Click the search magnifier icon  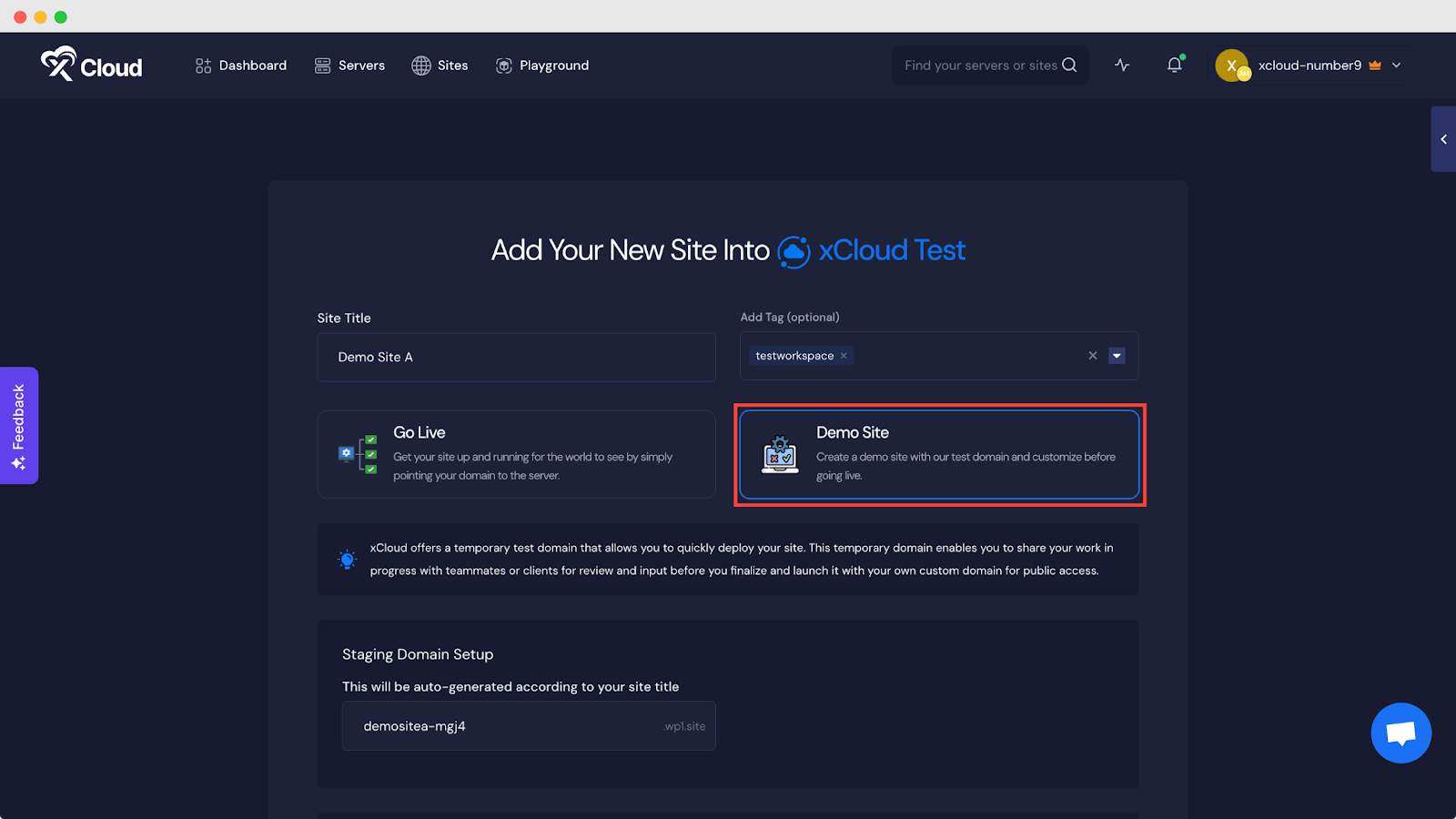(x=1068, y=65)
